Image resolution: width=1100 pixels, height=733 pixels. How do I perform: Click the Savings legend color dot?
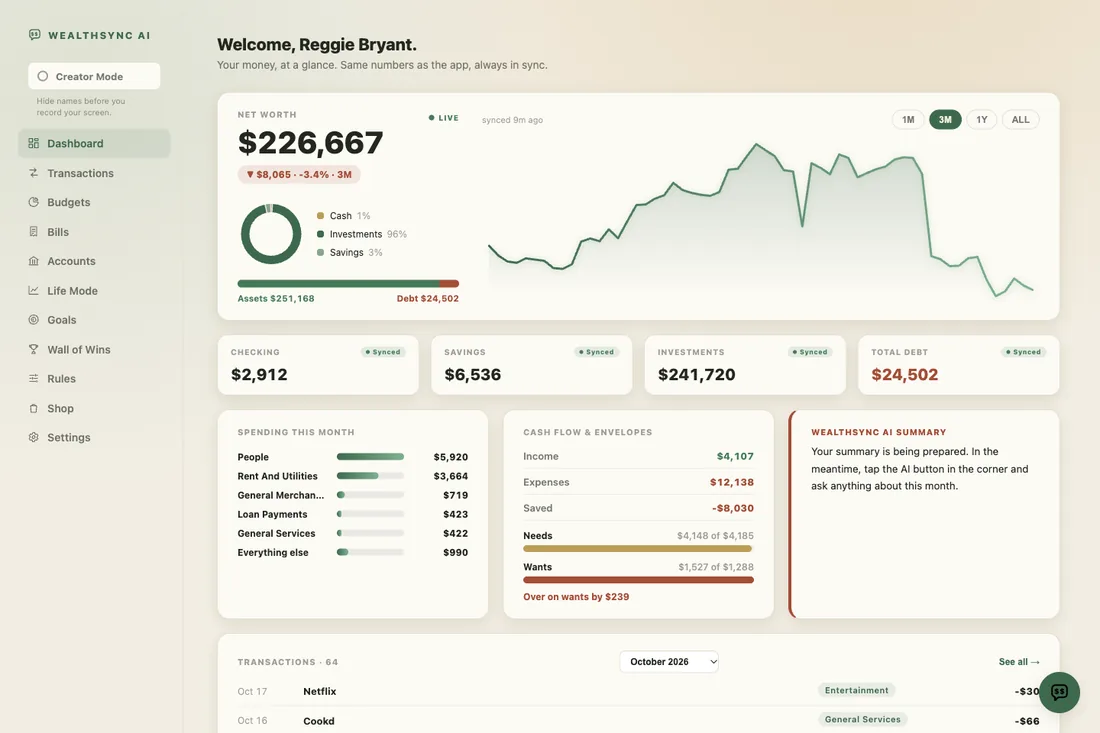pyautogui.click(x=321, y=252)
